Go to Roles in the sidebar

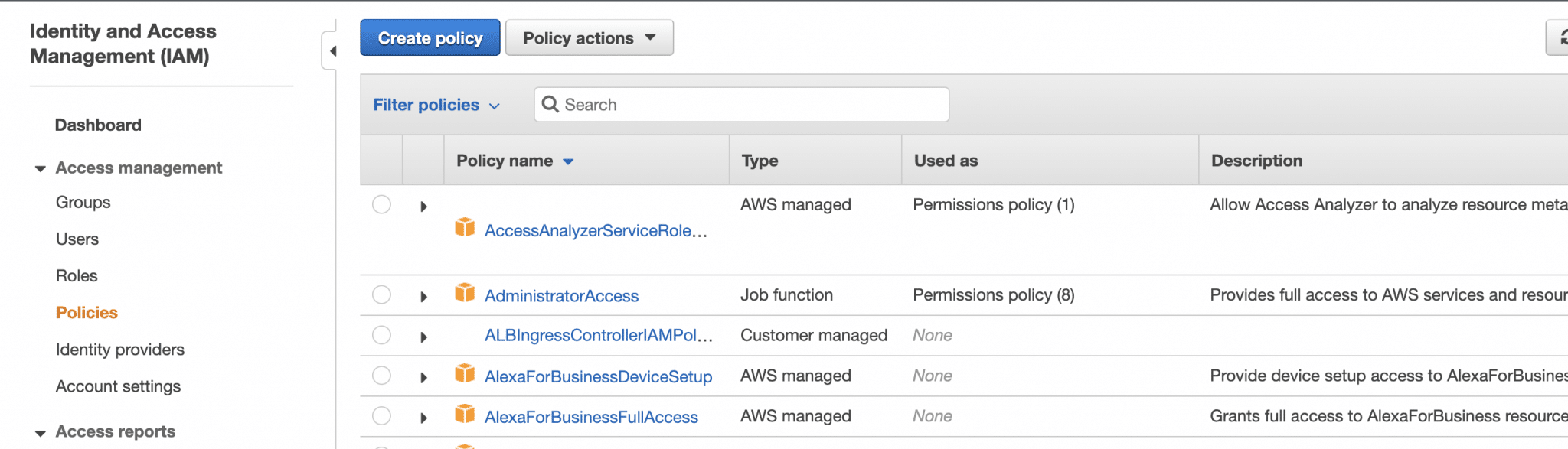[x=77, y=276]
